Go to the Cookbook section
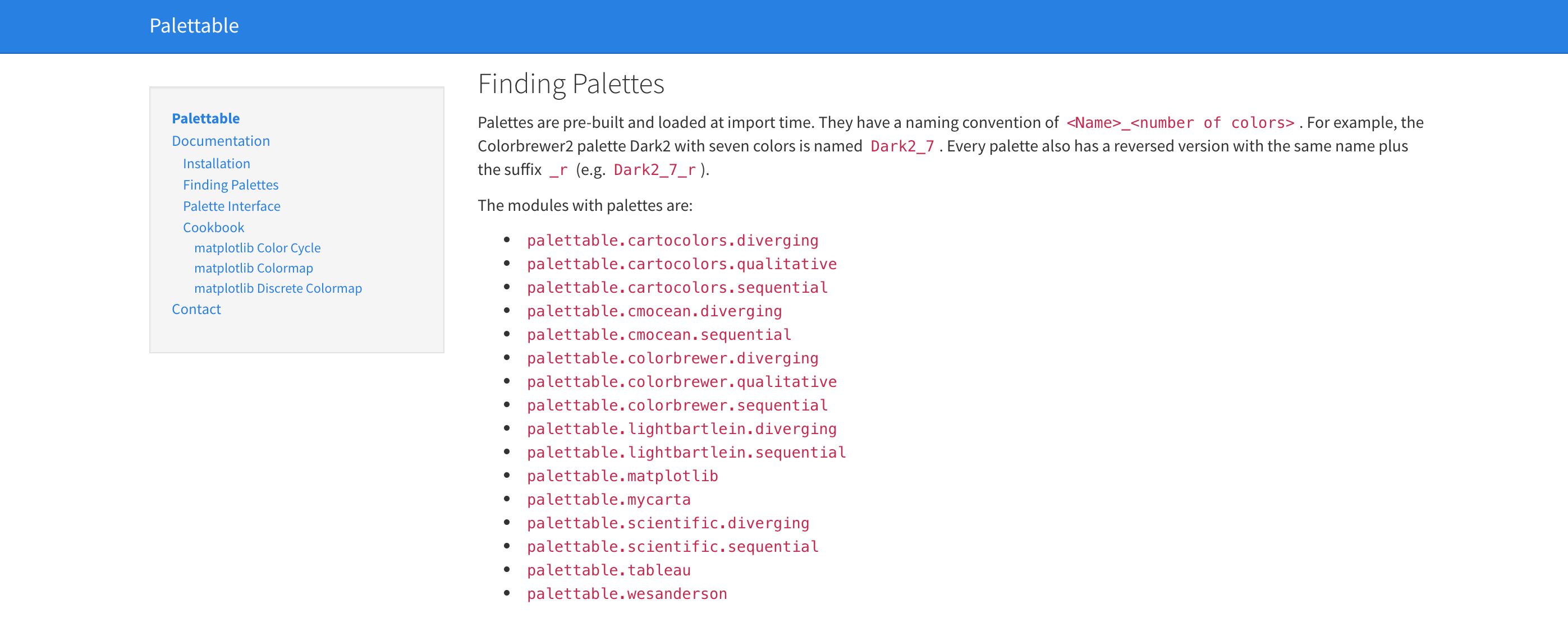The width and height of the screenshot is (1568, 618). pos(214,227)
